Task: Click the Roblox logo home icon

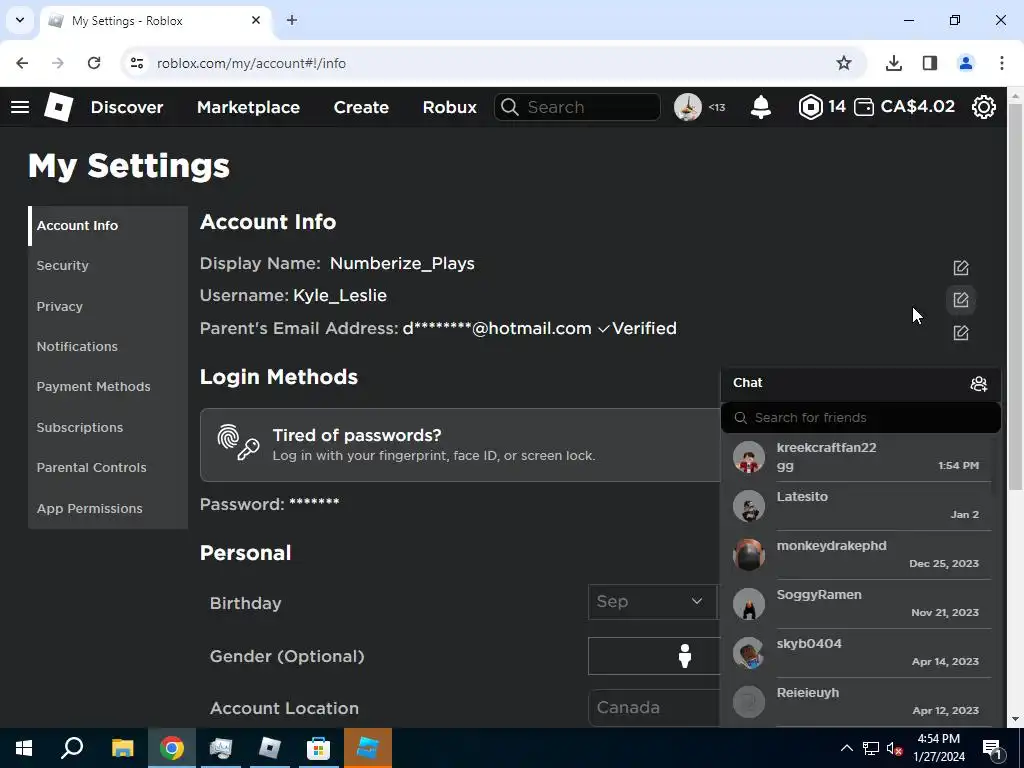Action: [x=58, y=106]
